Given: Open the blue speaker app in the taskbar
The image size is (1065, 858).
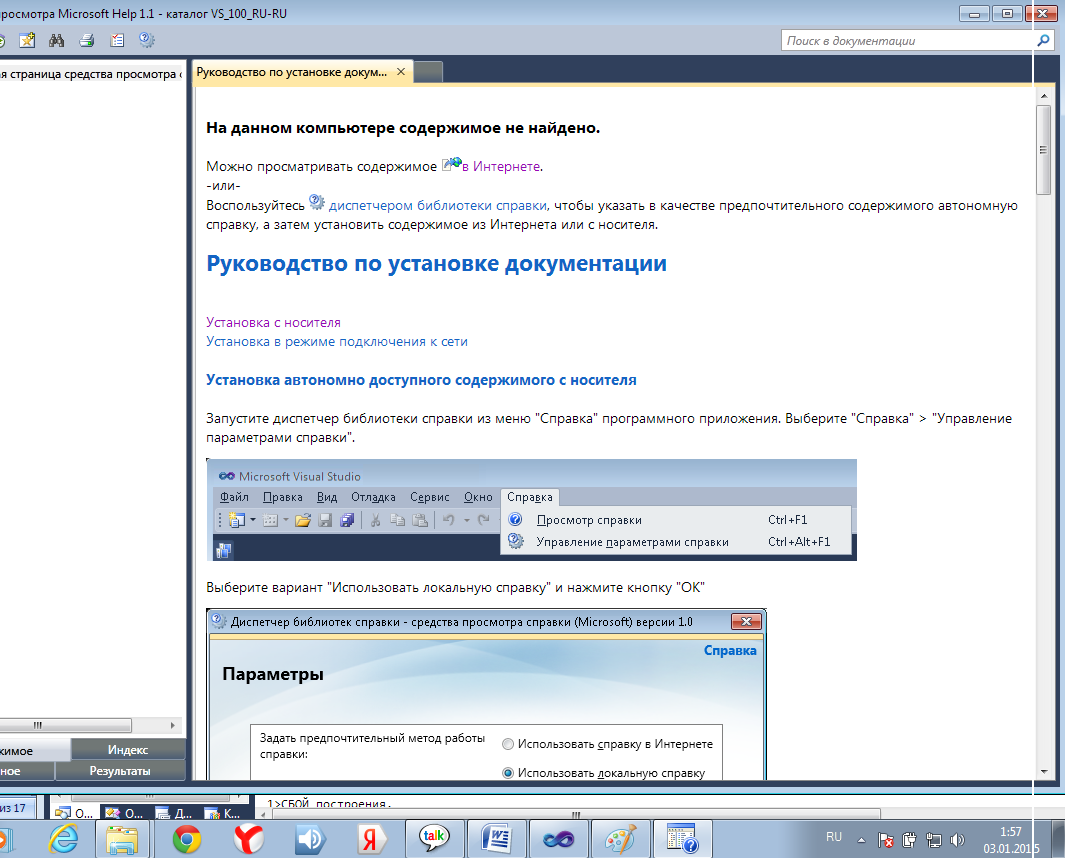Looking at the screenshot, I should [310, 840].
